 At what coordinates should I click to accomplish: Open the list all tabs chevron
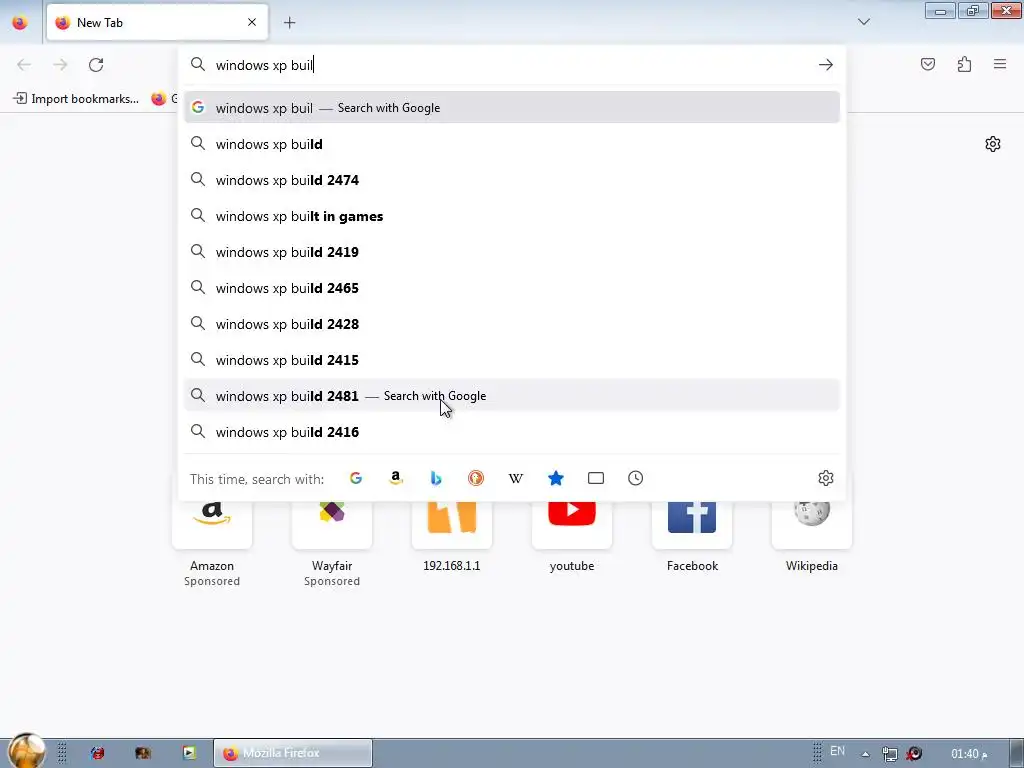click(863, 22)
